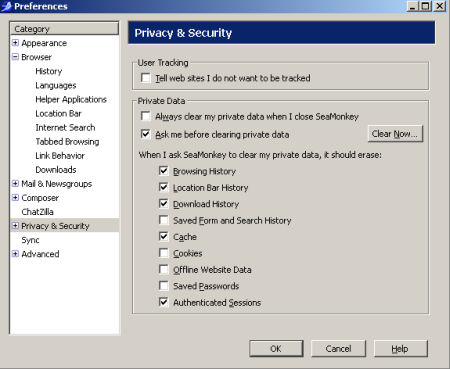The height and width of the screenshot is (369, 450).
Task: Confirm with the OK button
Action: coord(276,349)
